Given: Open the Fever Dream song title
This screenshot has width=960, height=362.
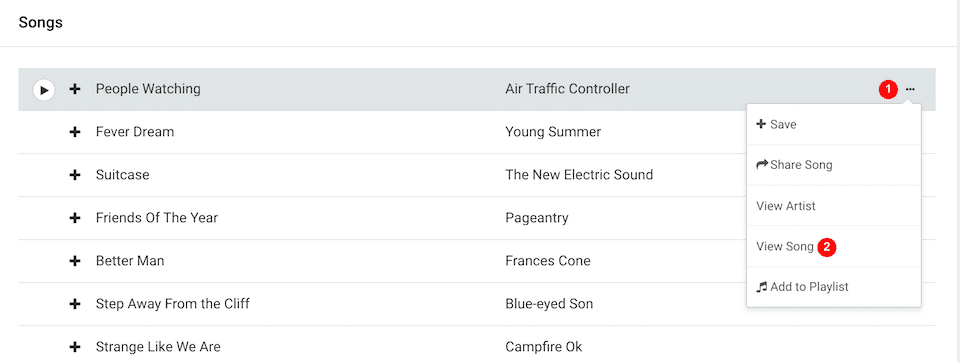Looking at the screenshot, I should tap(135, 132).
